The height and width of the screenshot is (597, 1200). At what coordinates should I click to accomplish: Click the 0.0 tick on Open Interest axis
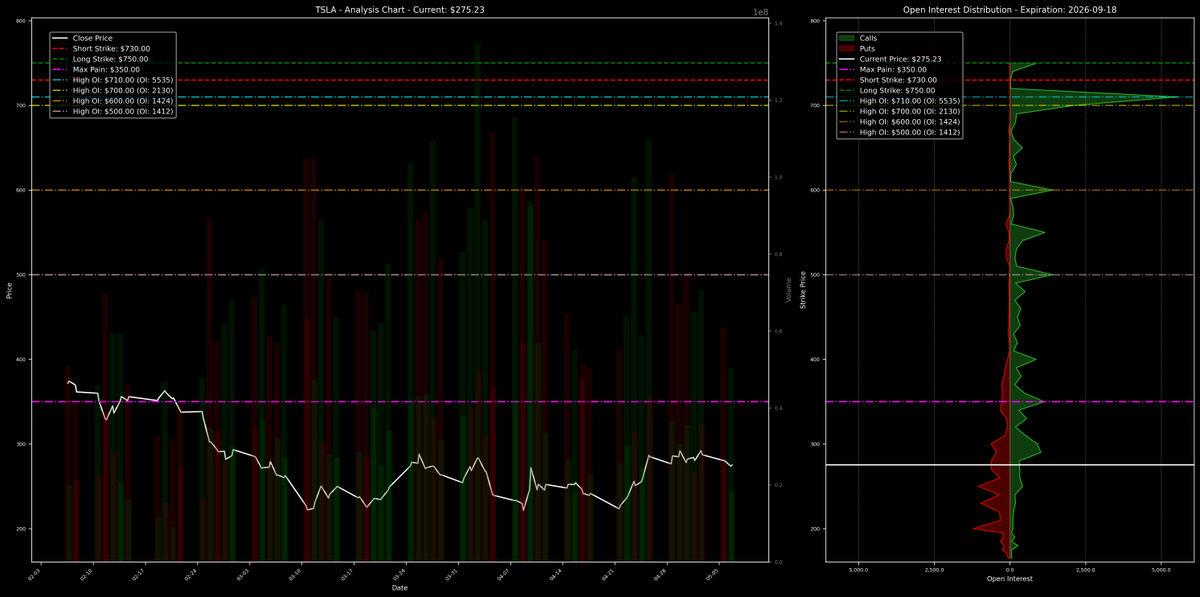(1009, 570)
